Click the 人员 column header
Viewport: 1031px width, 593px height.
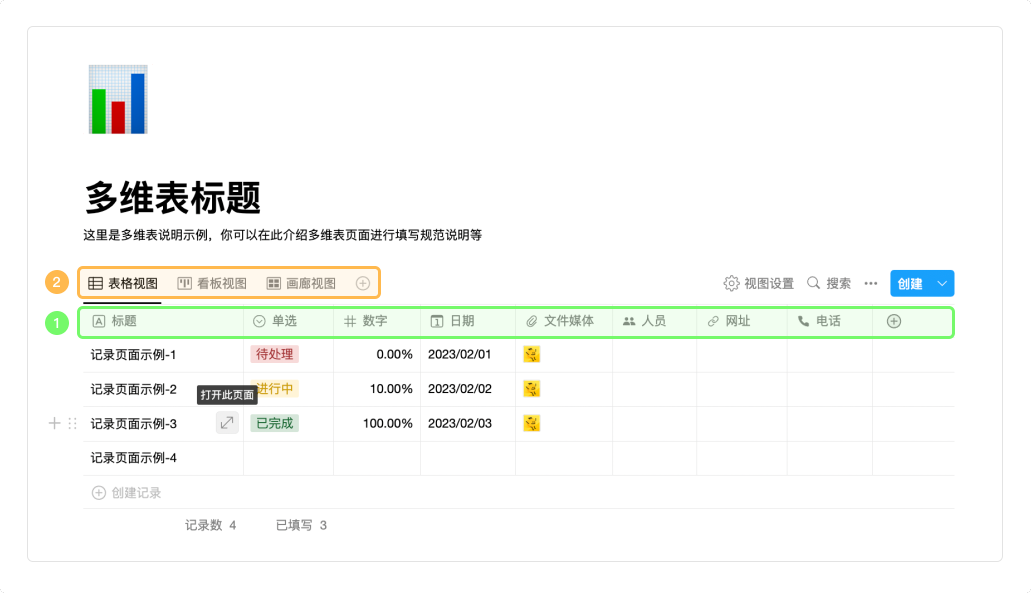point(655,321)
